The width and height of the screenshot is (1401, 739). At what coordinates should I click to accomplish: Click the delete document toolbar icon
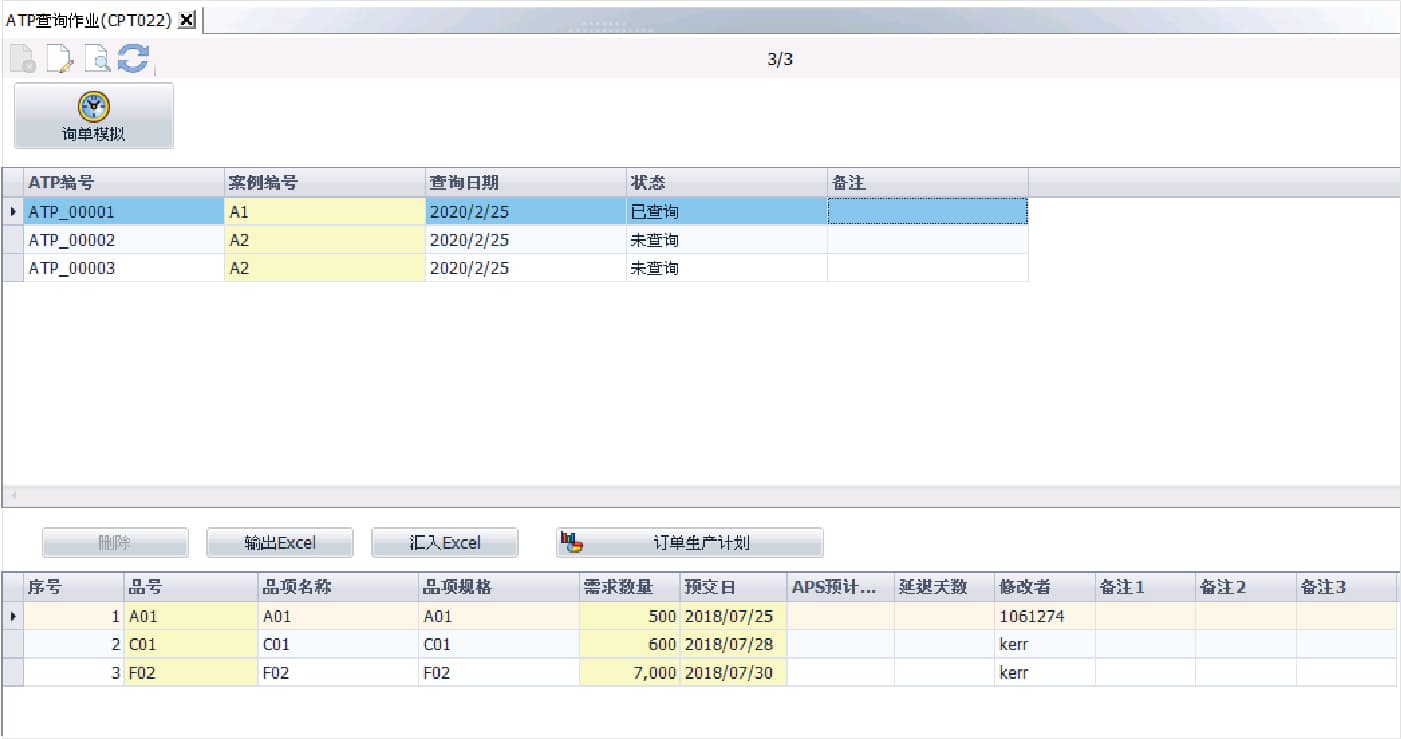click(22, 60)
